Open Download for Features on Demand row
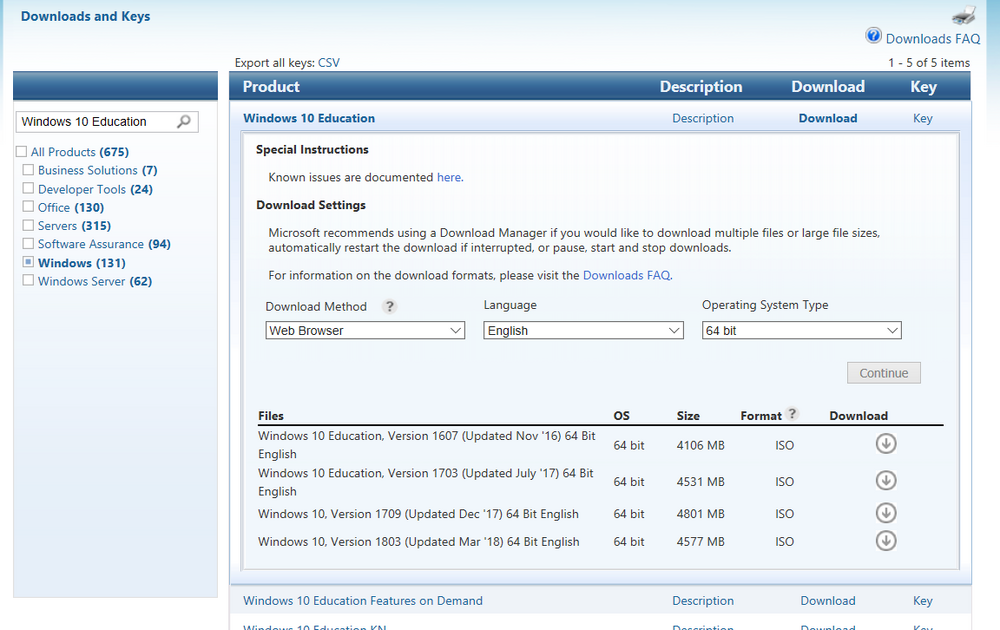Viewport: 1000px width, 630px height. (828, 601)
